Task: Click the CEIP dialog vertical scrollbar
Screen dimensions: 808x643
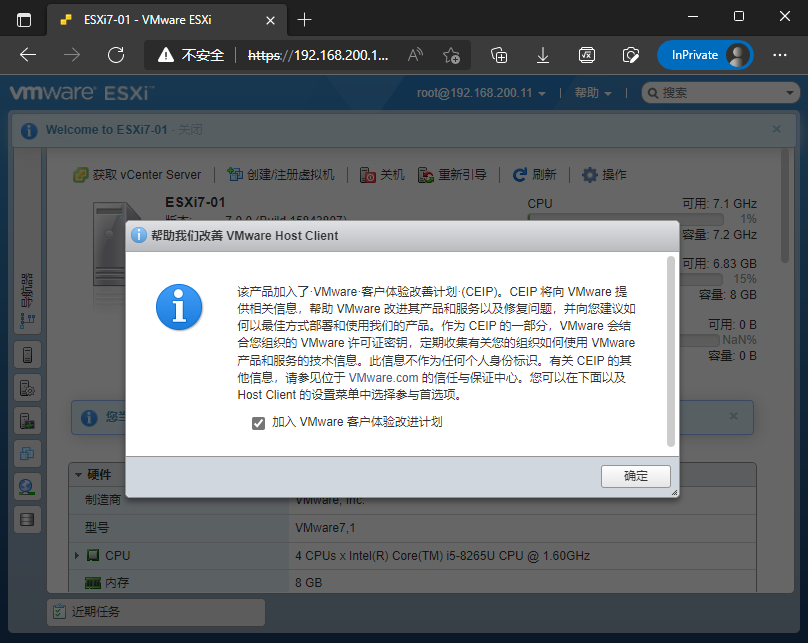Action: pyautogui.click(x=670, y=351)
